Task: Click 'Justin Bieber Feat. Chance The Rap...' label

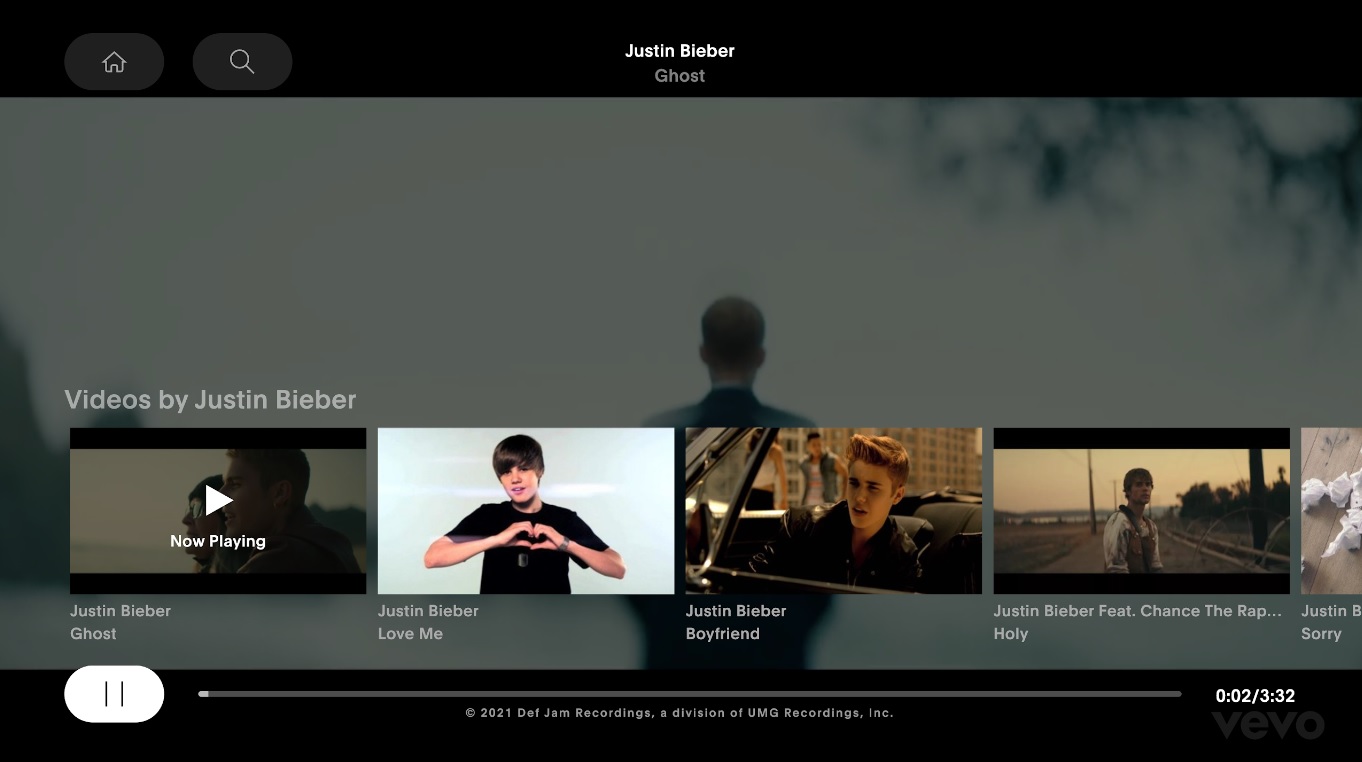Action: pos(1138,611)
